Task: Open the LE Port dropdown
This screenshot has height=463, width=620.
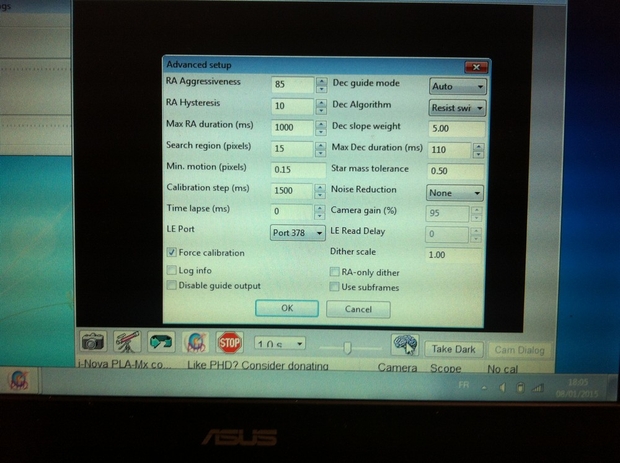Action: tap(298, 233)
